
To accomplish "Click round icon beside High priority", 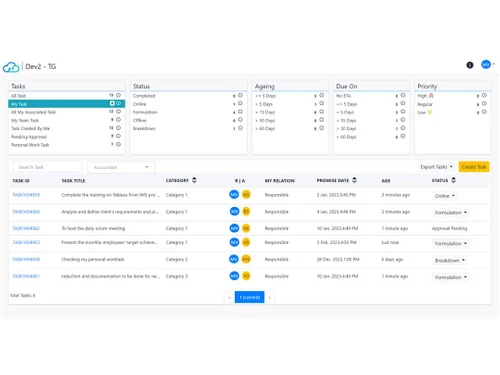I will [484, 95].
